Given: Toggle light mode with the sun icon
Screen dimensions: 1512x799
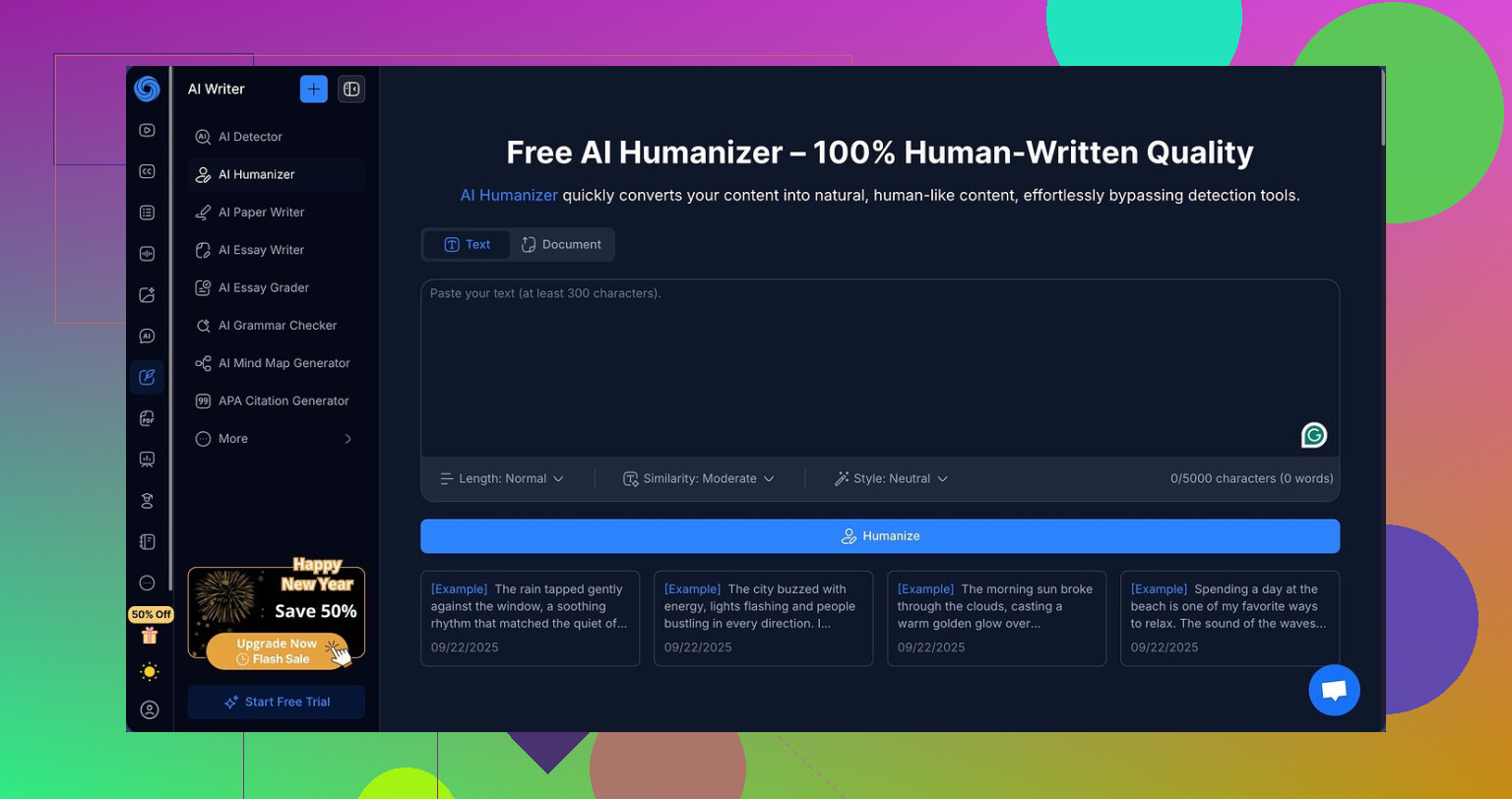Looking at the screenshot, I should 149,672.
